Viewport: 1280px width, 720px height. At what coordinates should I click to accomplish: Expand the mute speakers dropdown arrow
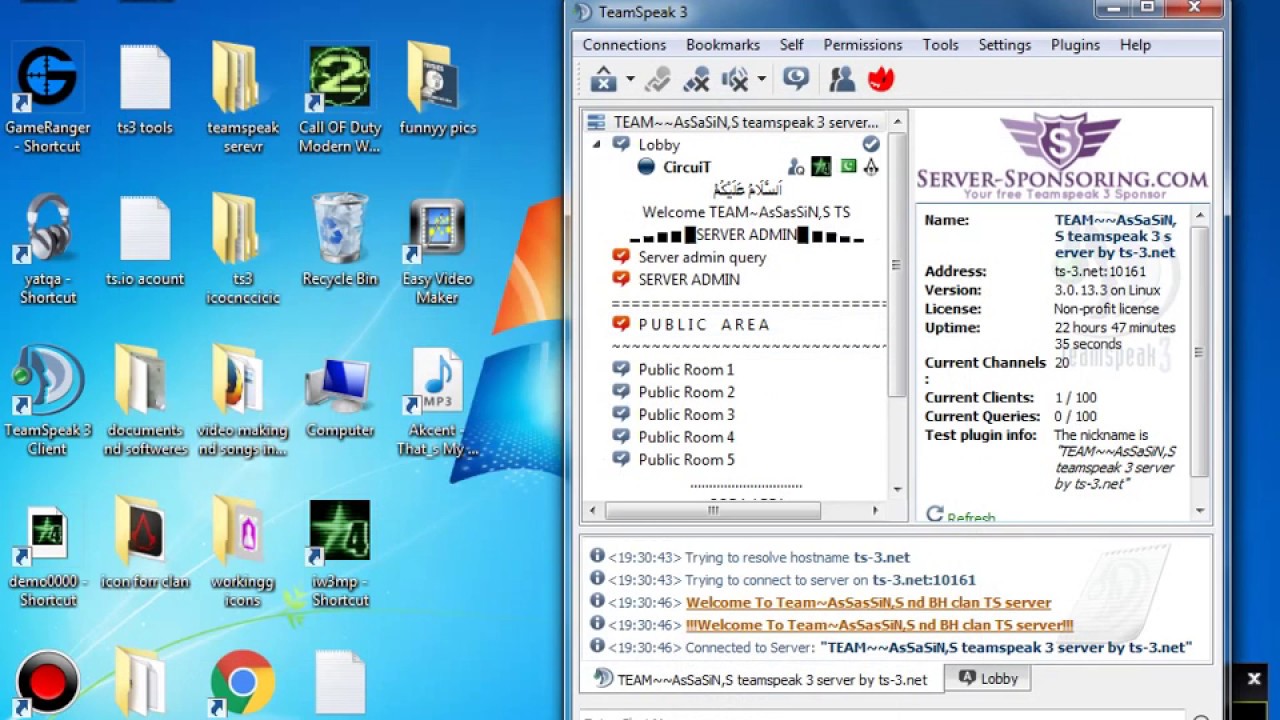pos(761,79)
